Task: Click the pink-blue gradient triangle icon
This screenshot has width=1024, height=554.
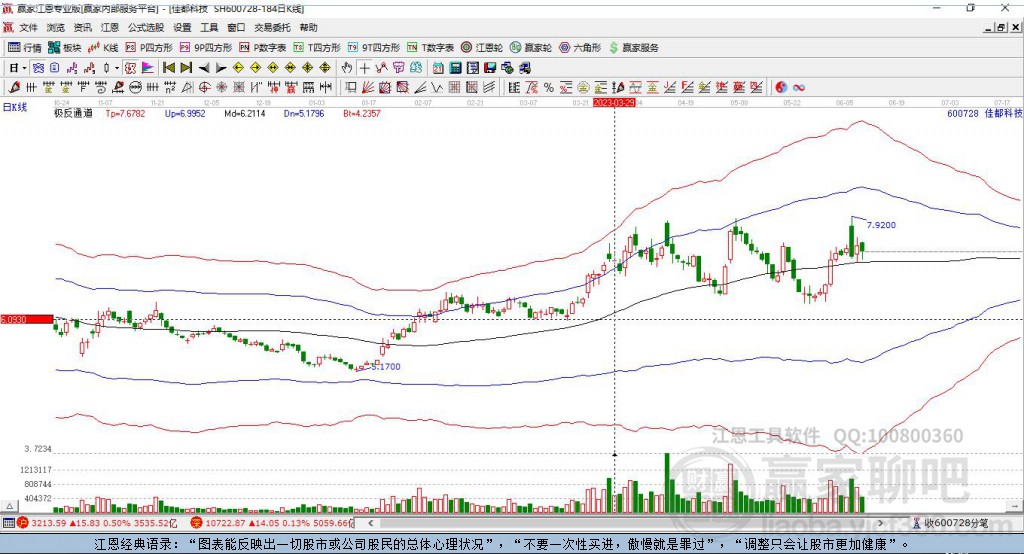Action: tap(148, 68)
